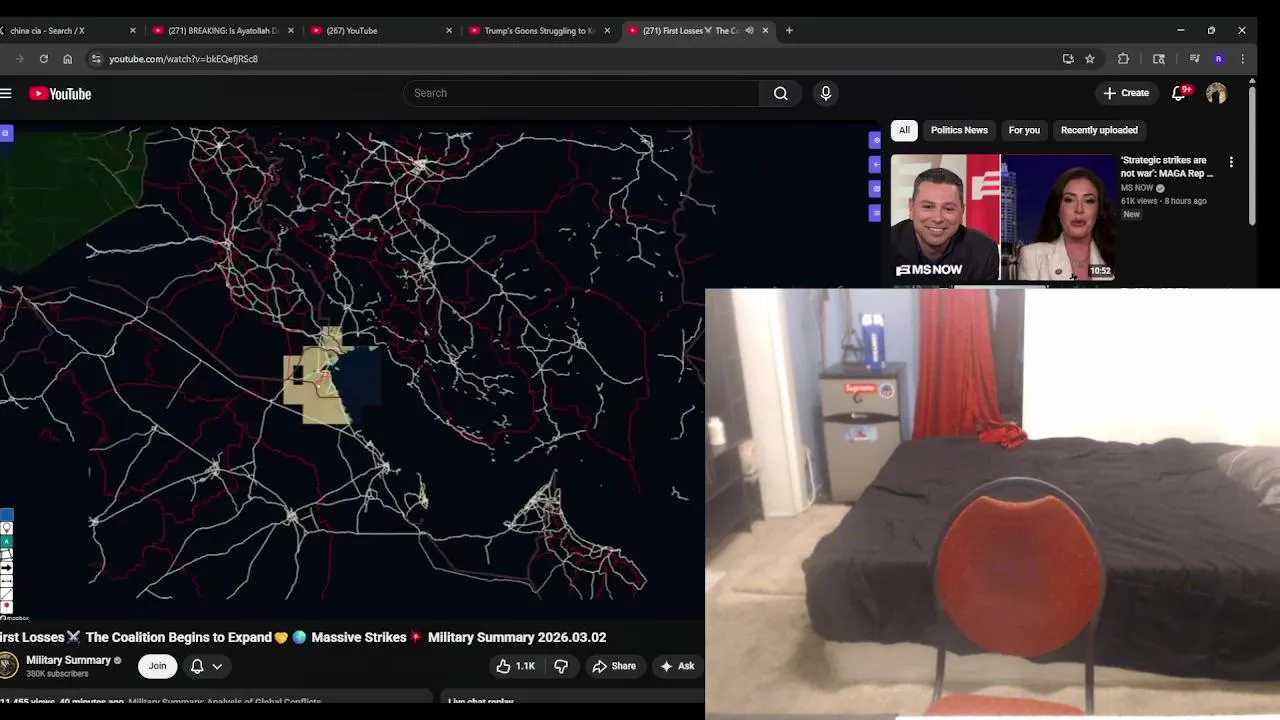The height and width of the screenshot is (720, 1280).
Task: Start voice search with microphone icon
Action: click(x=825, y=93)
